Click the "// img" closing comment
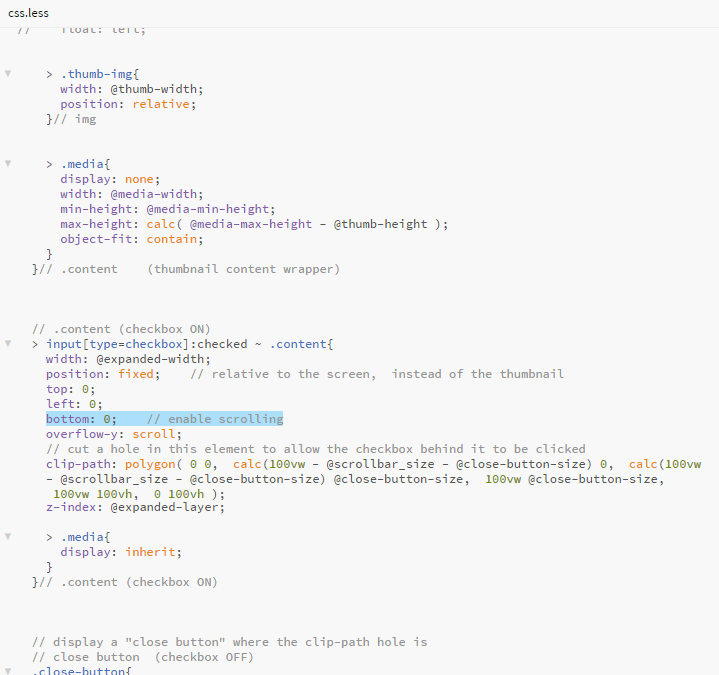 coord(78,119)
